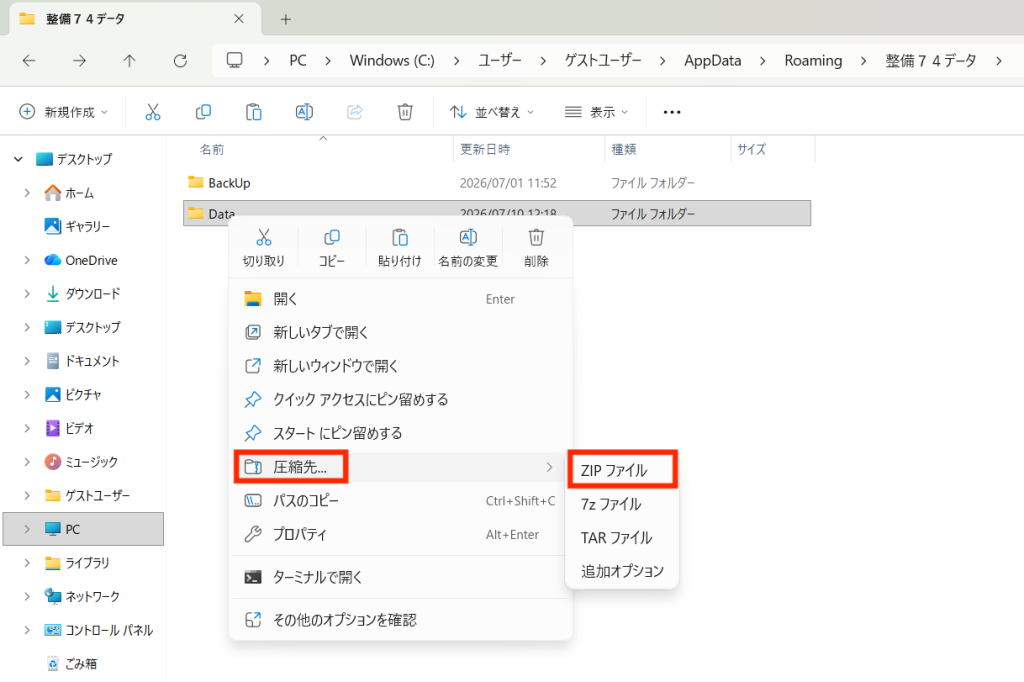The height and width of the screenshot is (682, 1024).
Task: Open a new tab with plus button
Action: click(x=285, y=19)
